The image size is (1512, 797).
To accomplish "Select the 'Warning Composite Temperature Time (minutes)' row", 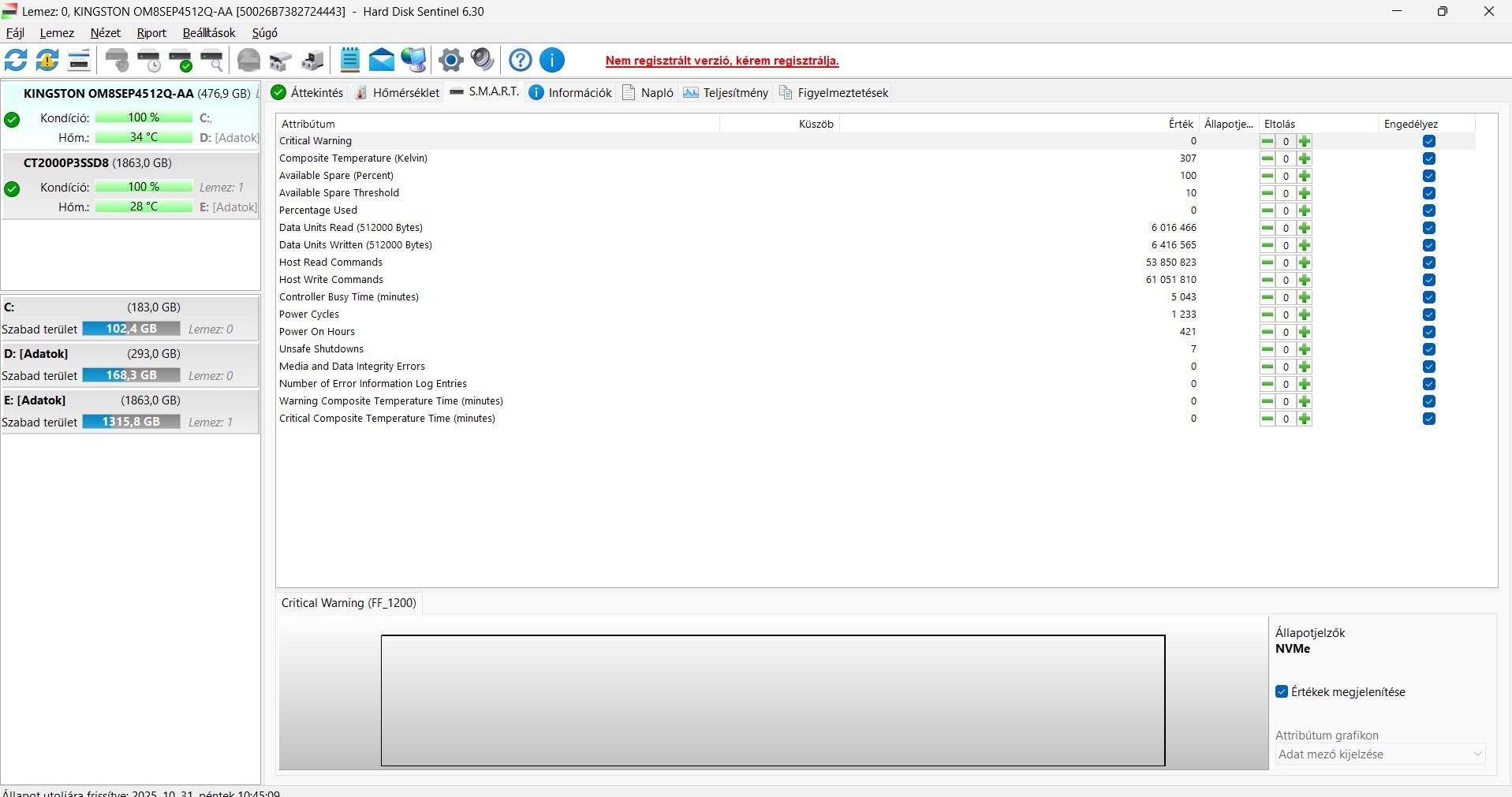I will pyautogui.click(x=875, y=401).
